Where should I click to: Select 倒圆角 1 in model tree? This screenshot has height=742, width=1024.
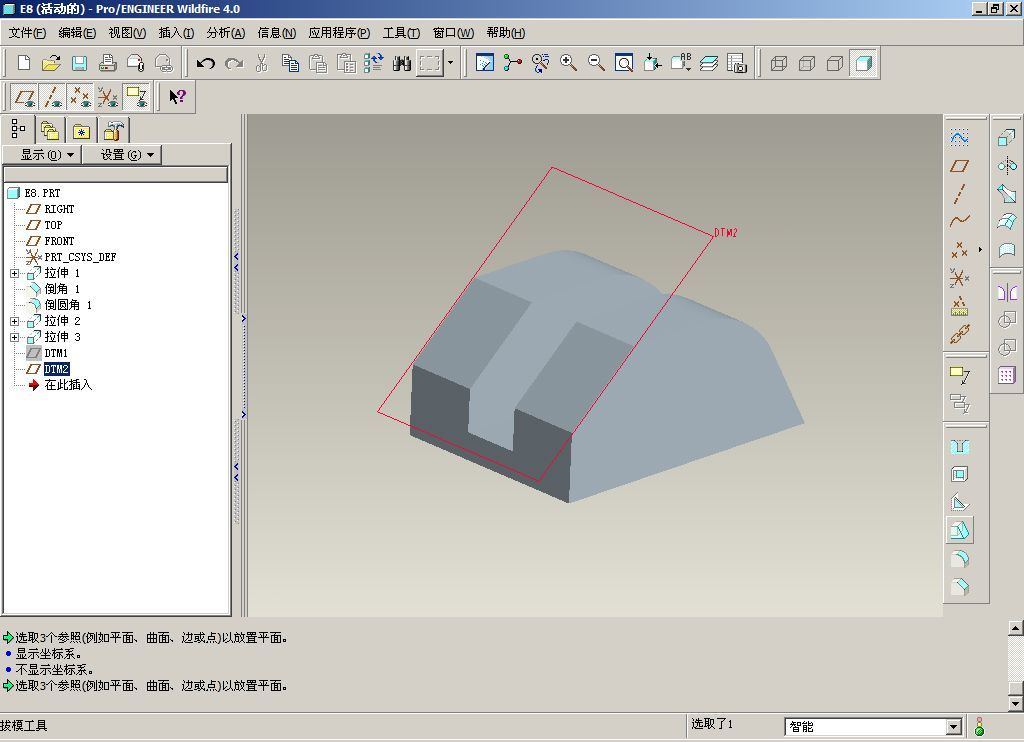[68, 305]
